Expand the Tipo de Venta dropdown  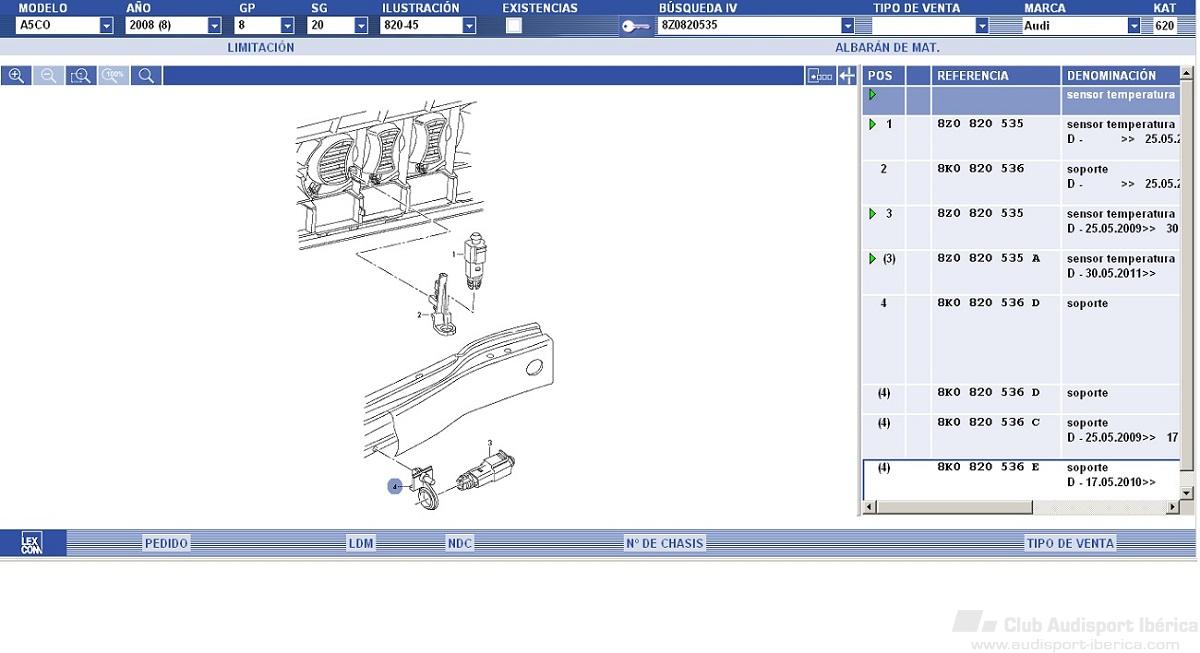click(x=982, y=26)
